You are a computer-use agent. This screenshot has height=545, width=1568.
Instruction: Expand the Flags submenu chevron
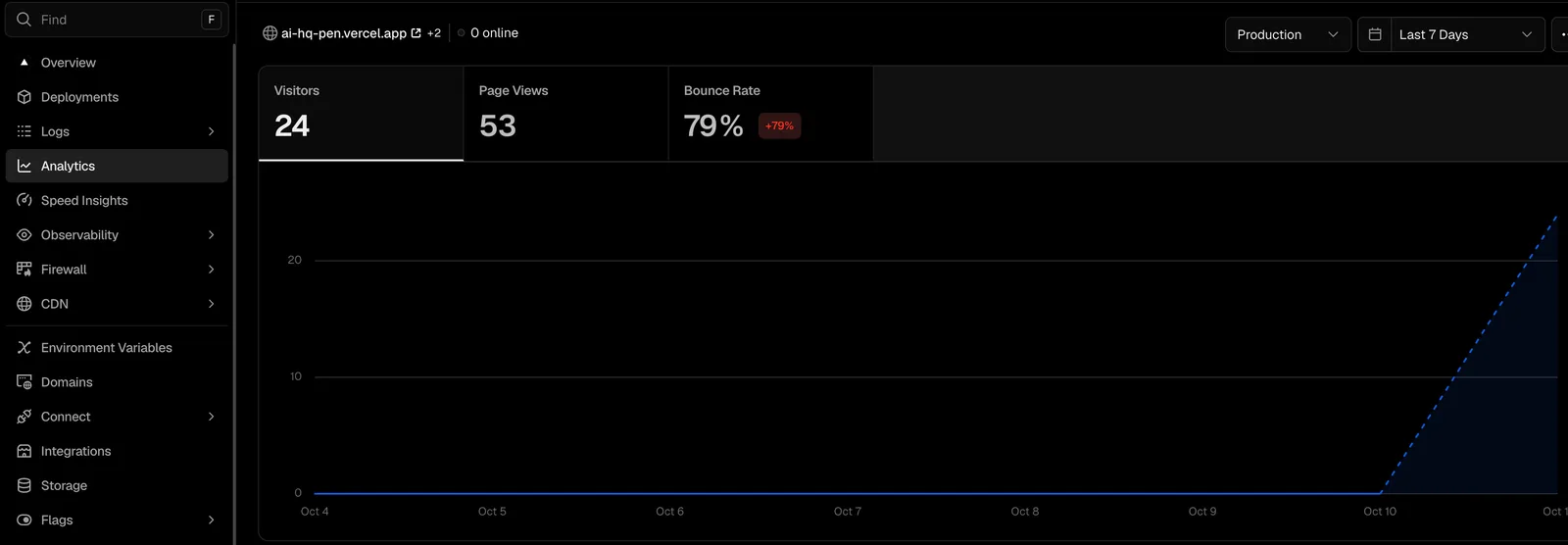click(x=211, y=520)
